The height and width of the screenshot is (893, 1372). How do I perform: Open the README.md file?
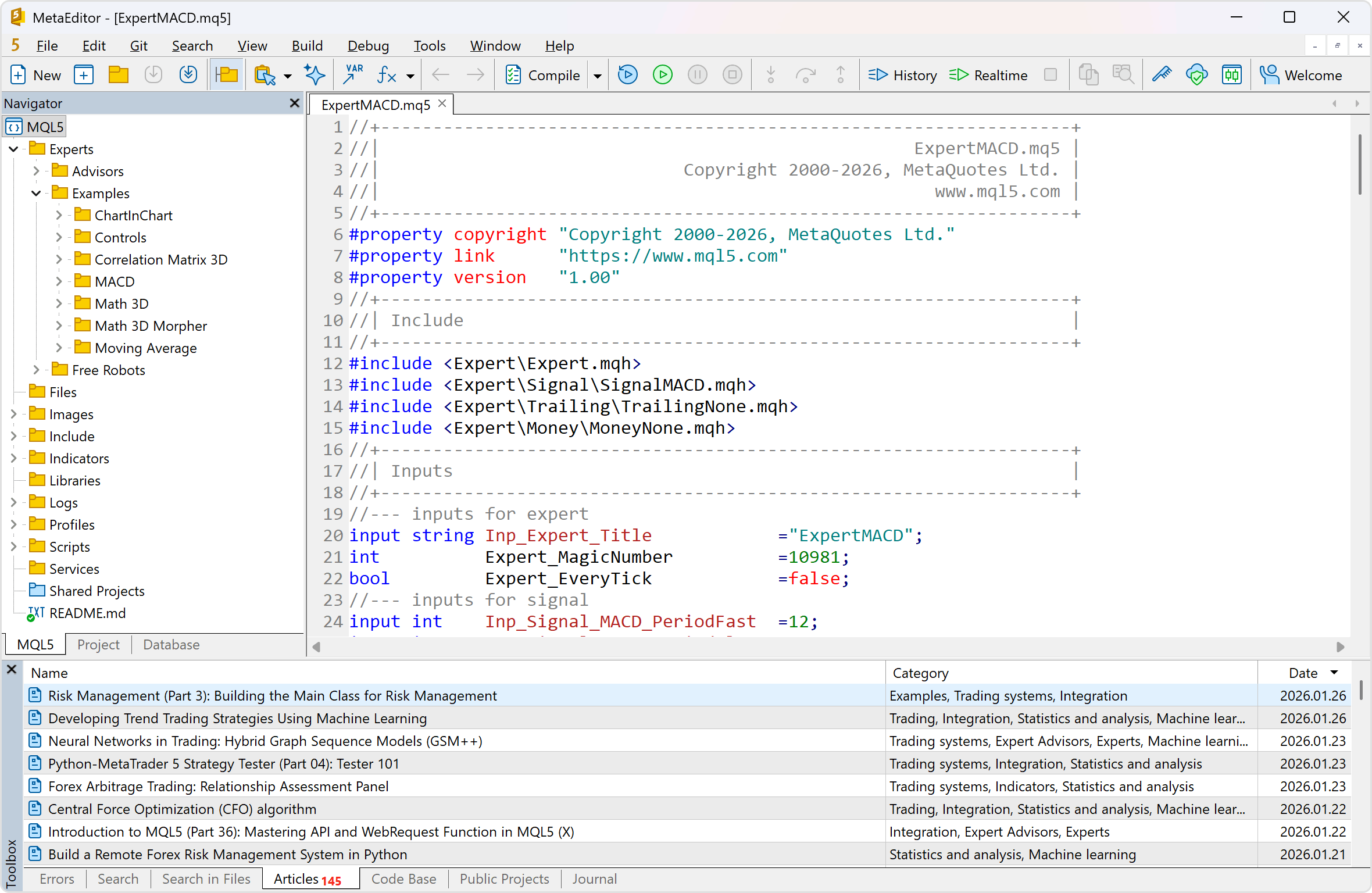(87, 613)
